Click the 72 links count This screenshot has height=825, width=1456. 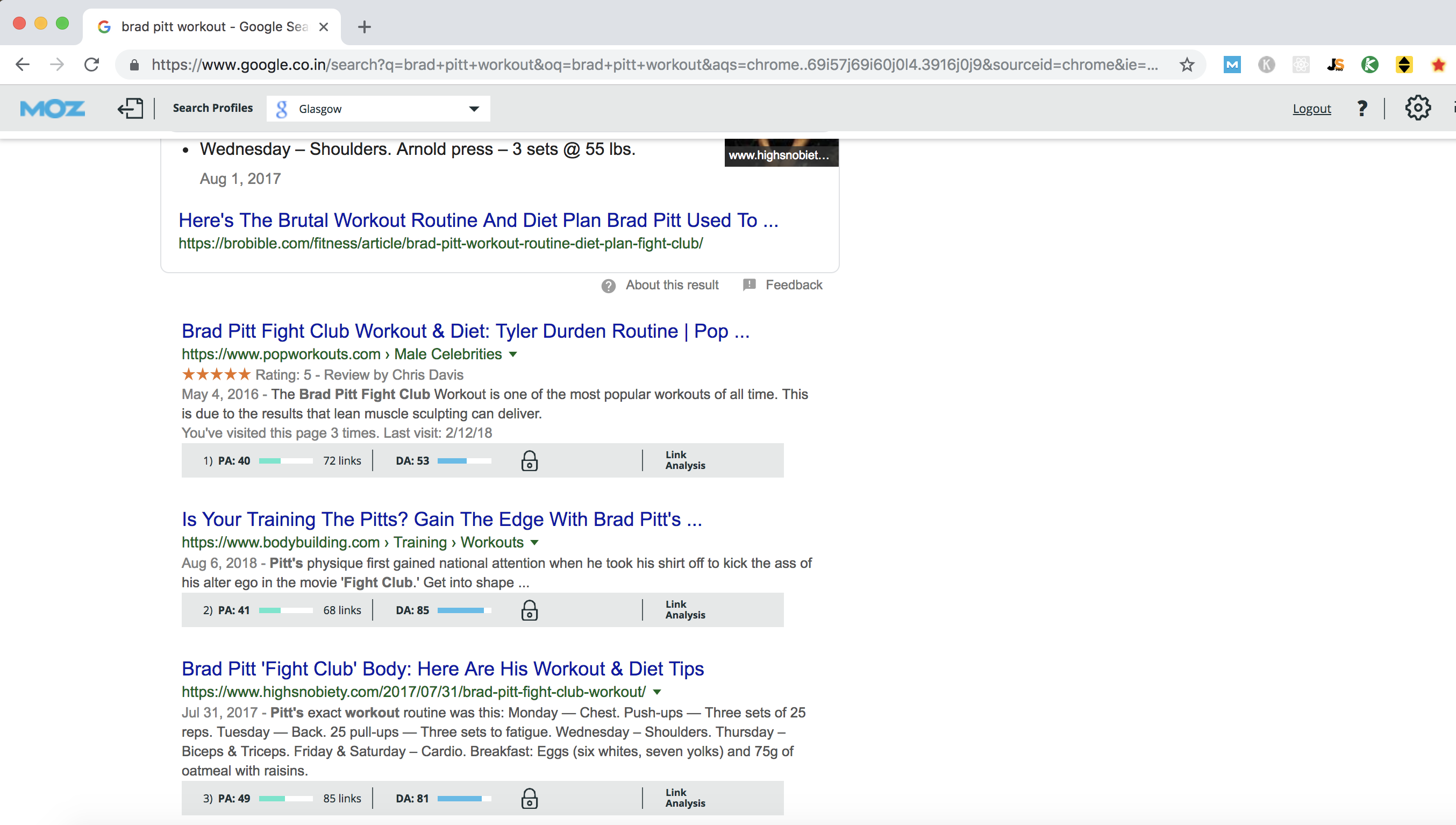[x=342, y=461]
